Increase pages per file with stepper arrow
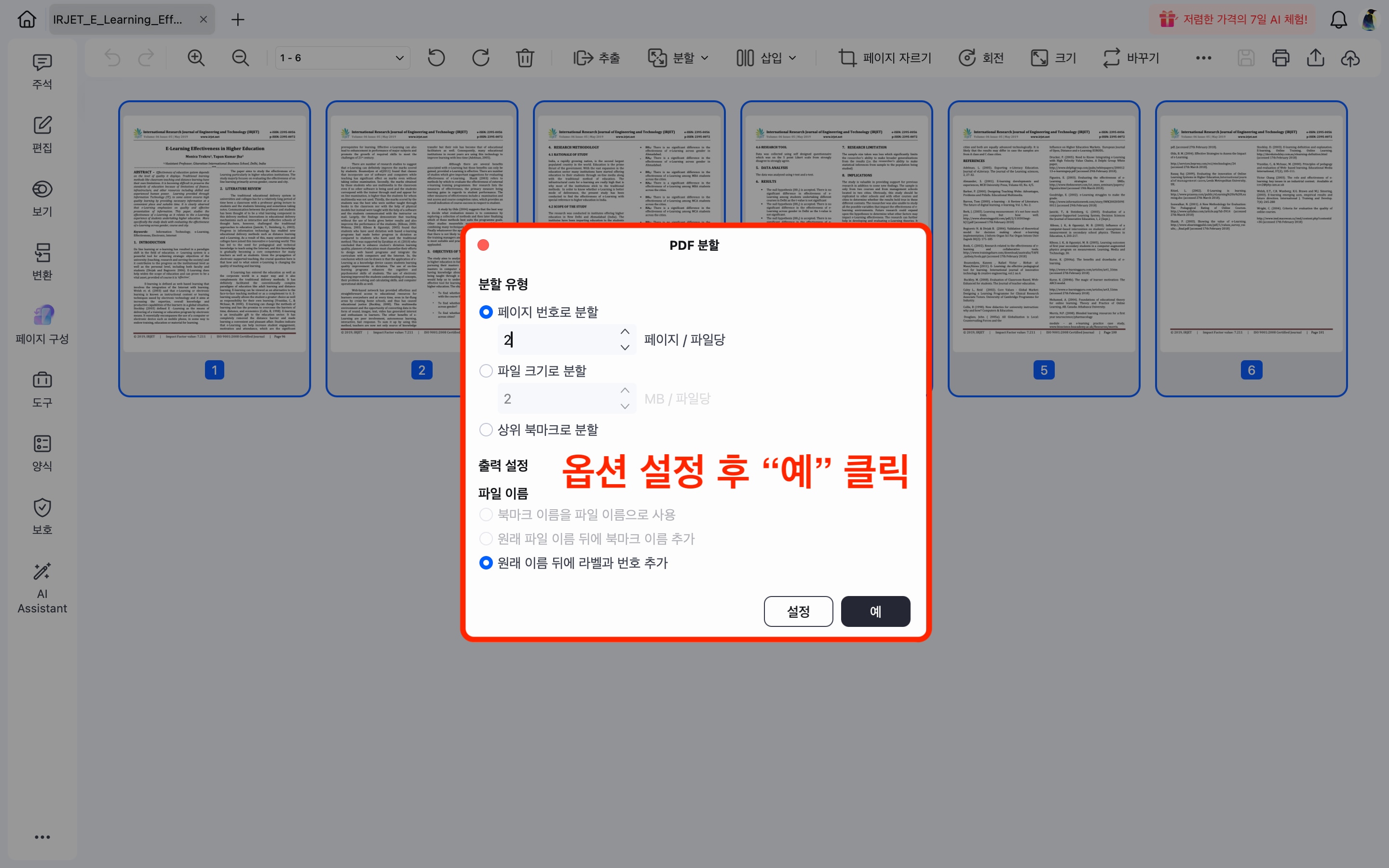 625,331
